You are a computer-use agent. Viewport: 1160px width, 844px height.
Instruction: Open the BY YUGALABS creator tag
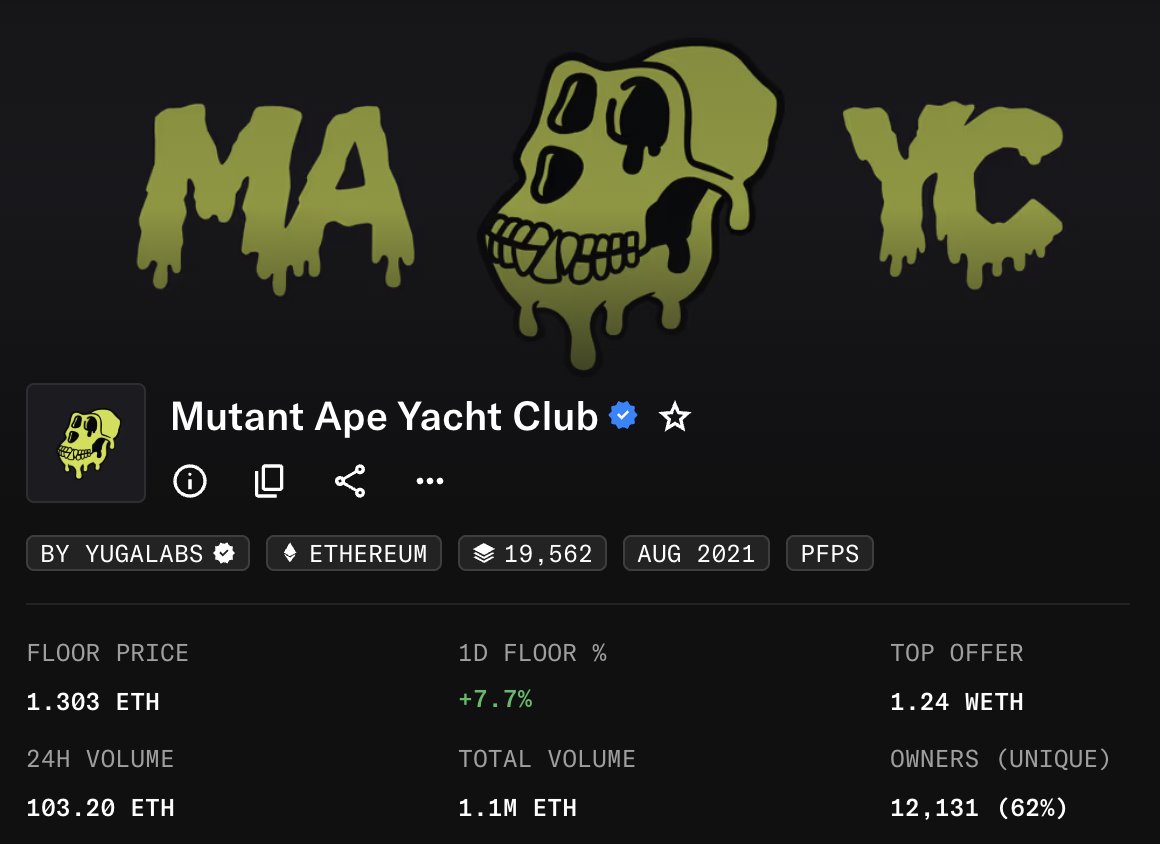(x=137, y=553)
